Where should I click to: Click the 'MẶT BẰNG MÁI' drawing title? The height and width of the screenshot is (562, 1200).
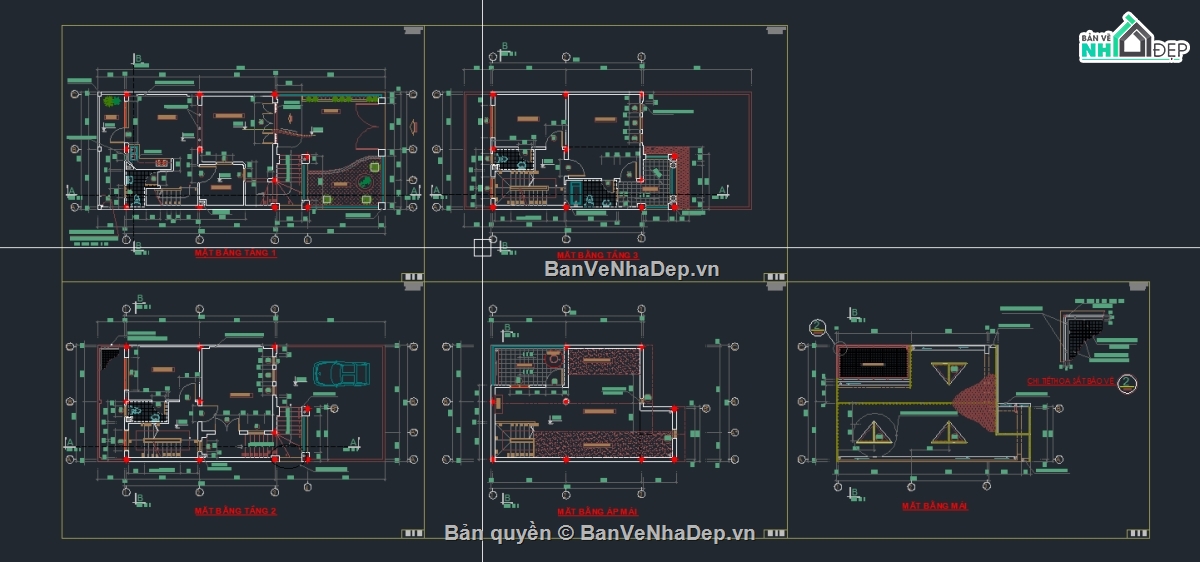(x=935, y=506)
